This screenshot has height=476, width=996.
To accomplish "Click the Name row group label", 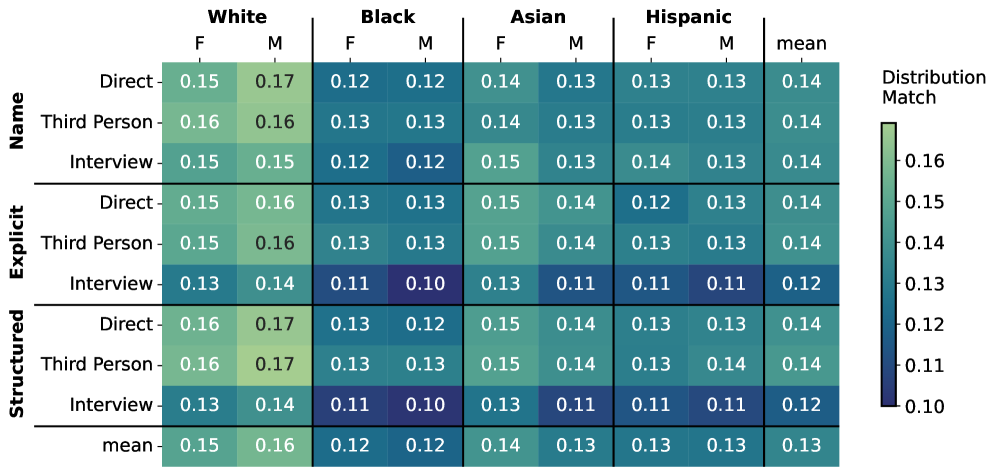I will (17, 121).
